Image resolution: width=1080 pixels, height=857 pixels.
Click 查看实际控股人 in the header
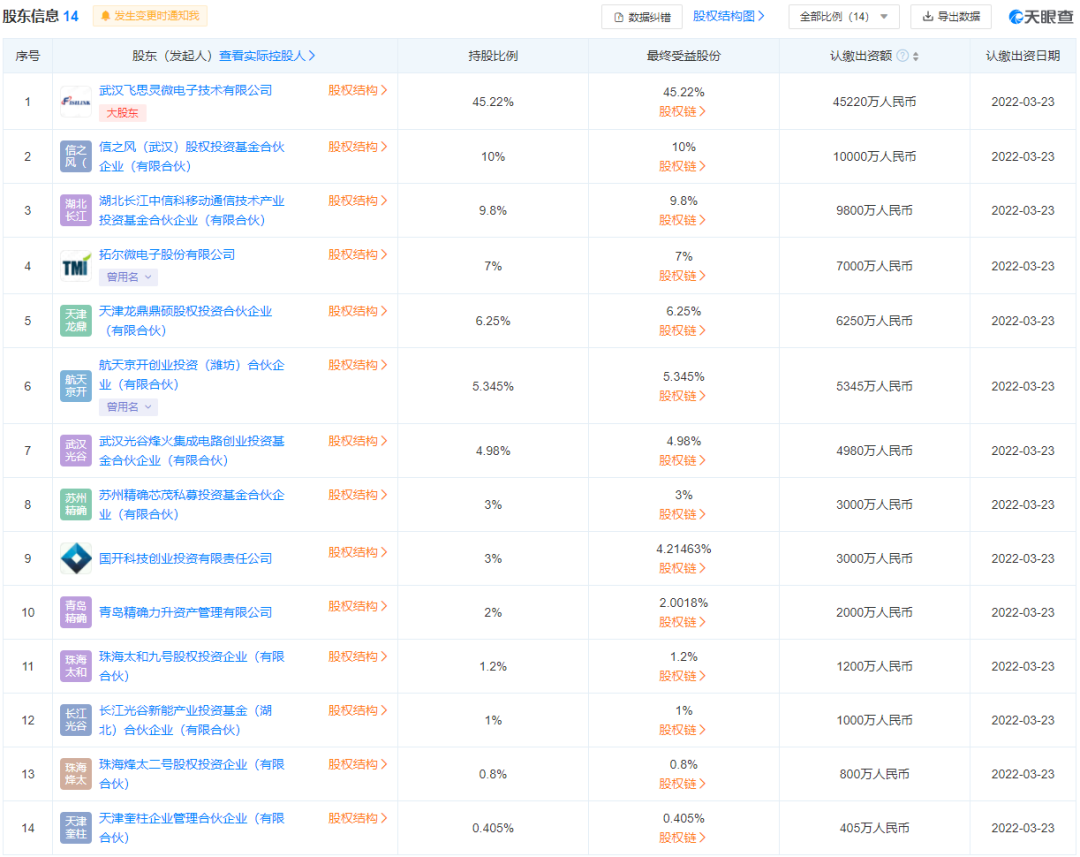[267, 56]
